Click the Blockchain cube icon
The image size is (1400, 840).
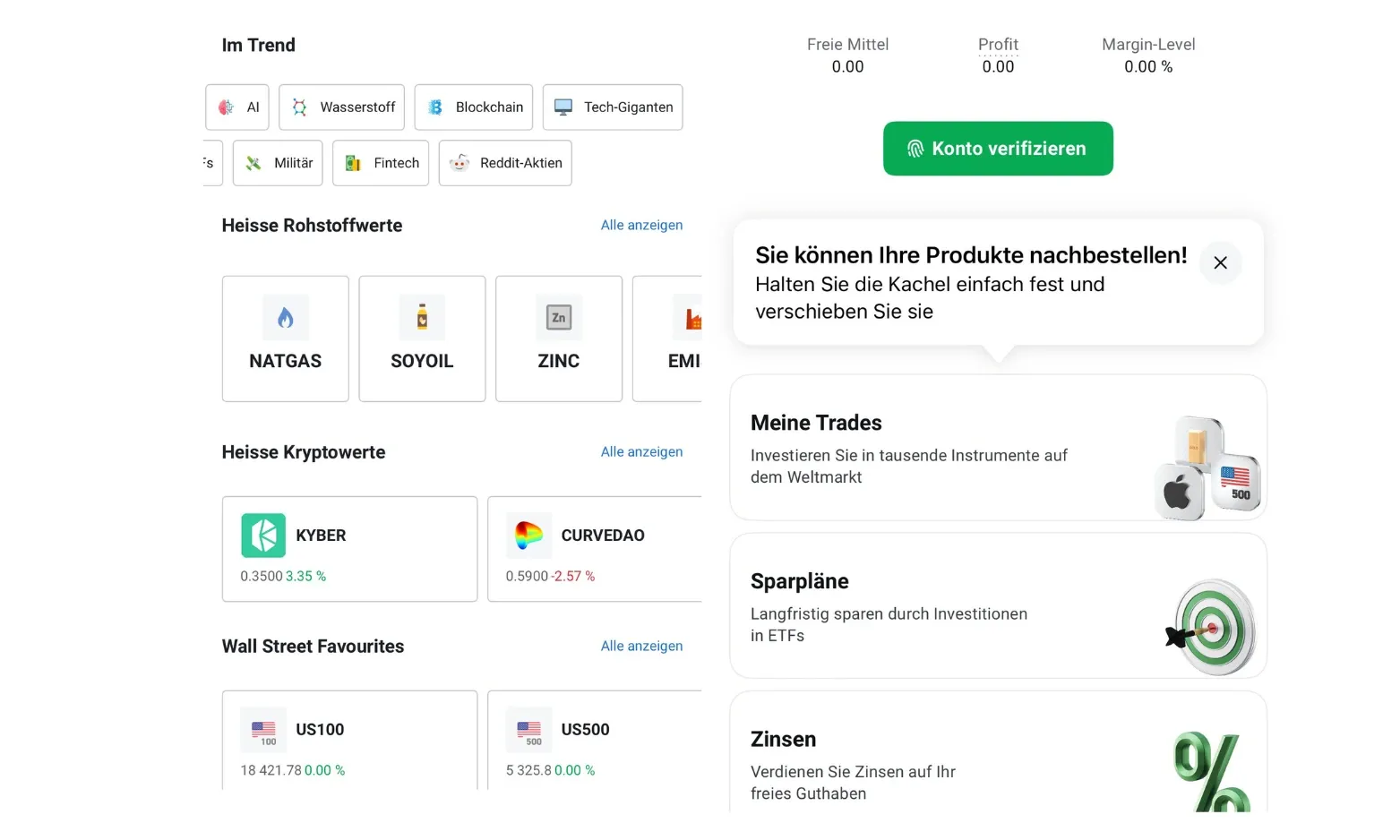coord(435,107)
